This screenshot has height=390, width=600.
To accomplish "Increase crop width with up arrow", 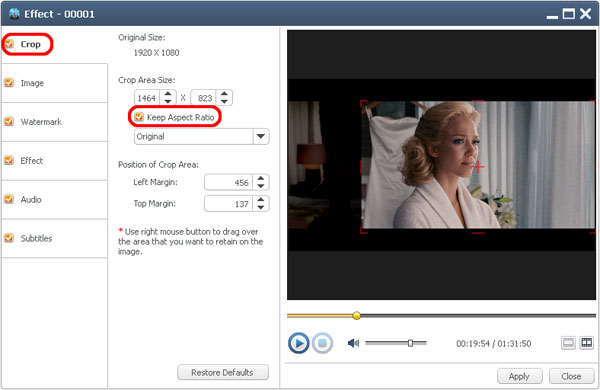I will point(168,94).
